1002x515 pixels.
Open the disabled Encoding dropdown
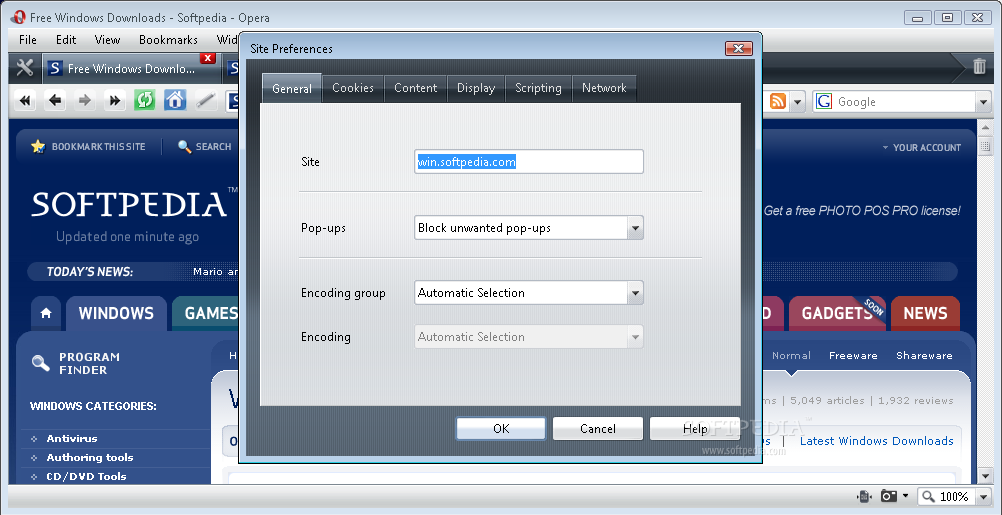(x=635, y=337)
